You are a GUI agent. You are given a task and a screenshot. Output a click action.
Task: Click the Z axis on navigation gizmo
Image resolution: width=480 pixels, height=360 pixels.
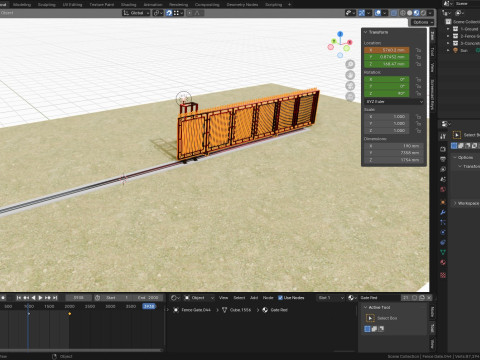pyautogui.click(x=340, y=34)
